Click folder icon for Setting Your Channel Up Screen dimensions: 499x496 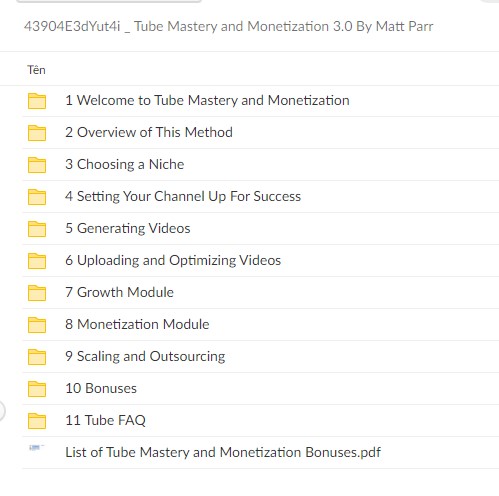click(37, 197)
